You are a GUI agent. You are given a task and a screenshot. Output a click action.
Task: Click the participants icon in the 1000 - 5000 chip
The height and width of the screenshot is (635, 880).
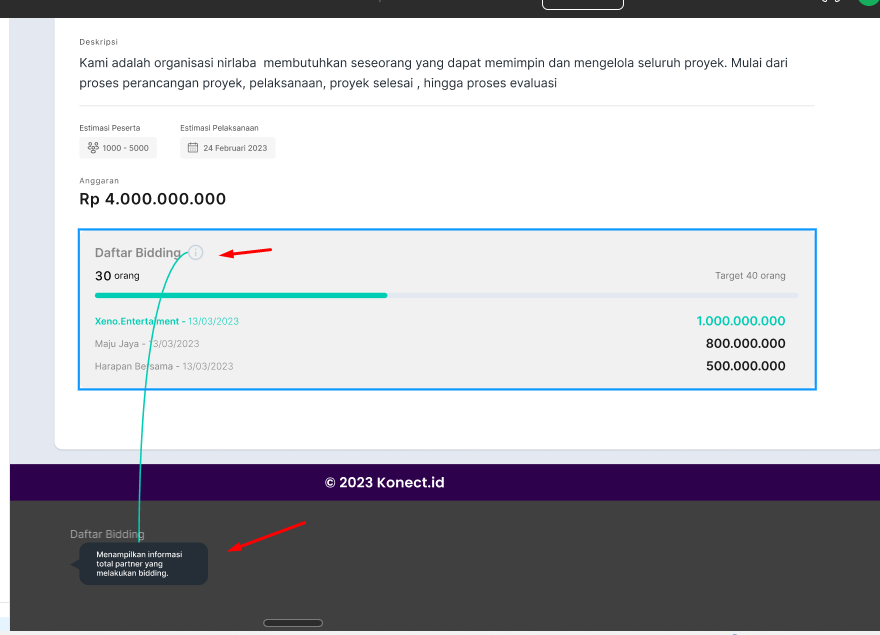93,148
